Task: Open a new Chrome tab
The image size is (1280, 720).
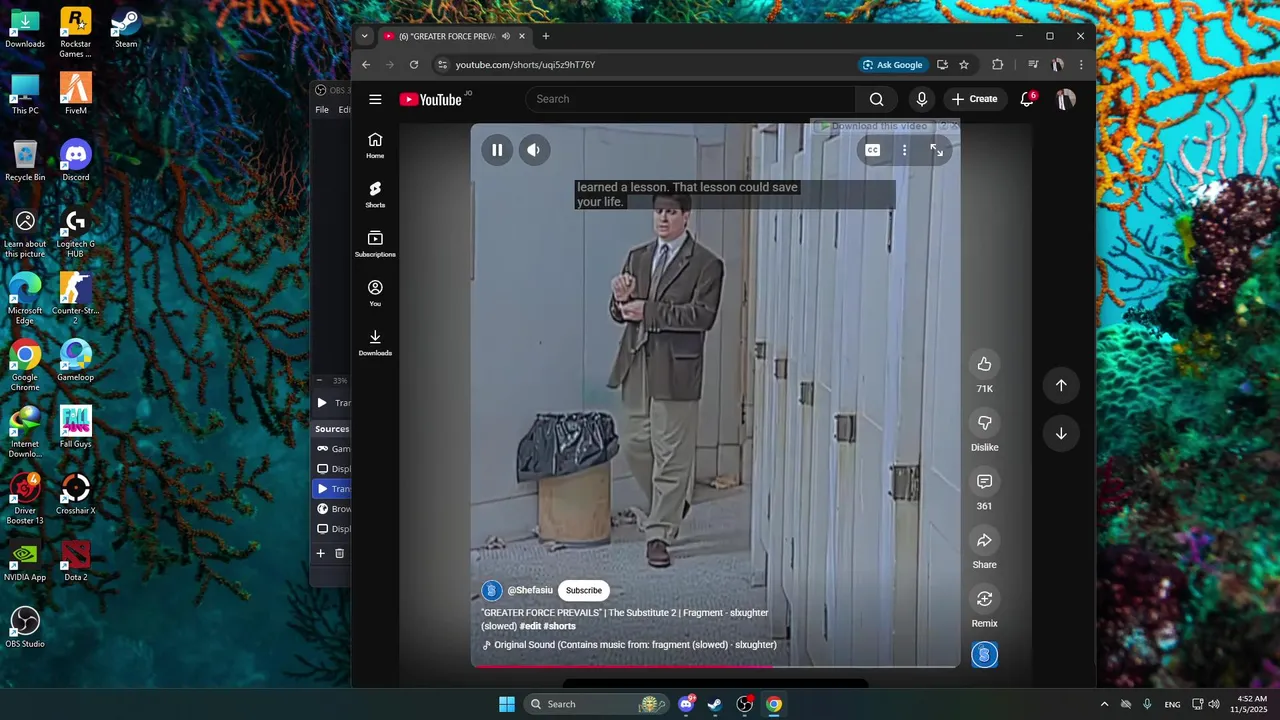Action: click(x=545, y=36)
